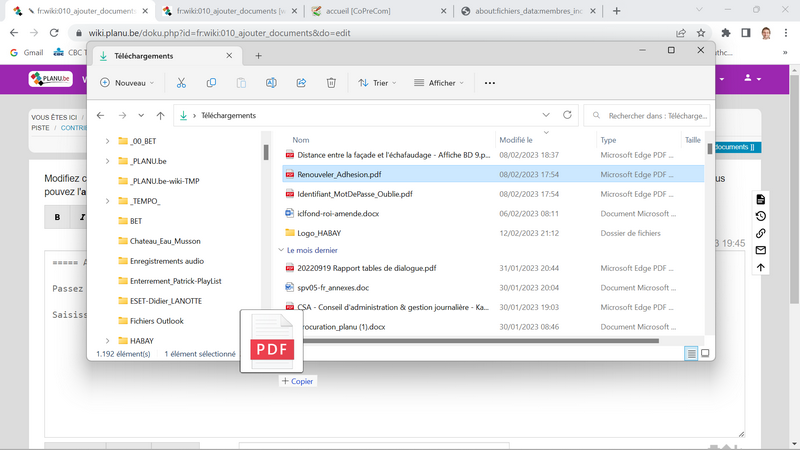Refresh the Téléchargements folder view

click(x=568, y=116)
